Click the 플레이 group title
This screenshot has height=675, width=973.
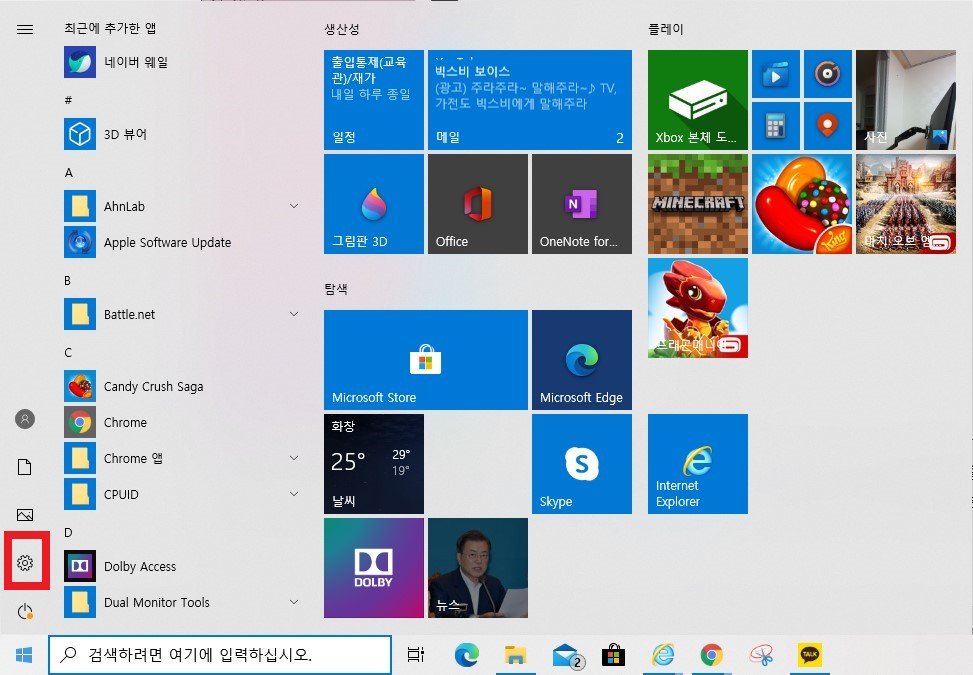point(666,29)
